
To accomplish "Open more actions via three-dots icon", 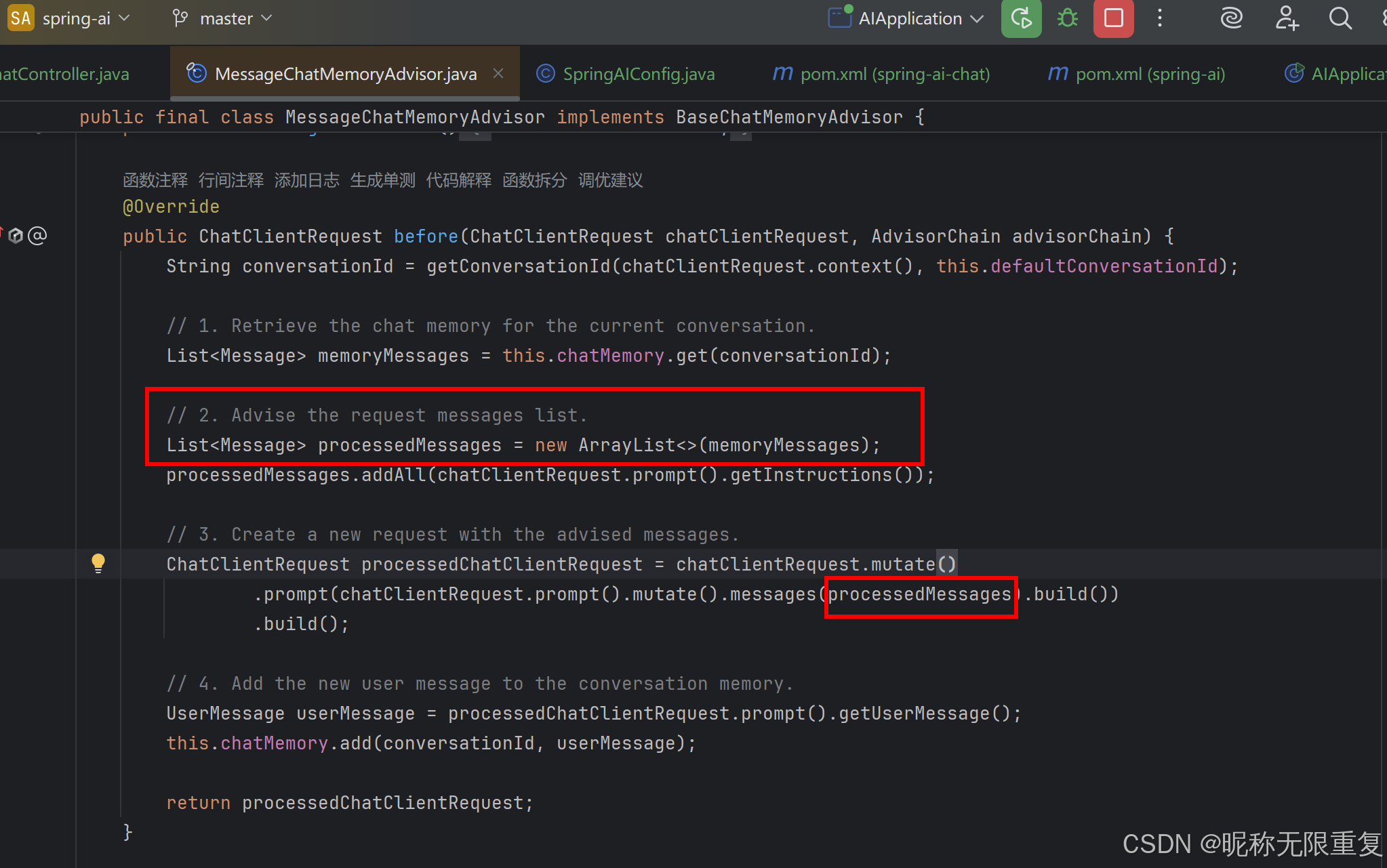I will click(1160, 18).
